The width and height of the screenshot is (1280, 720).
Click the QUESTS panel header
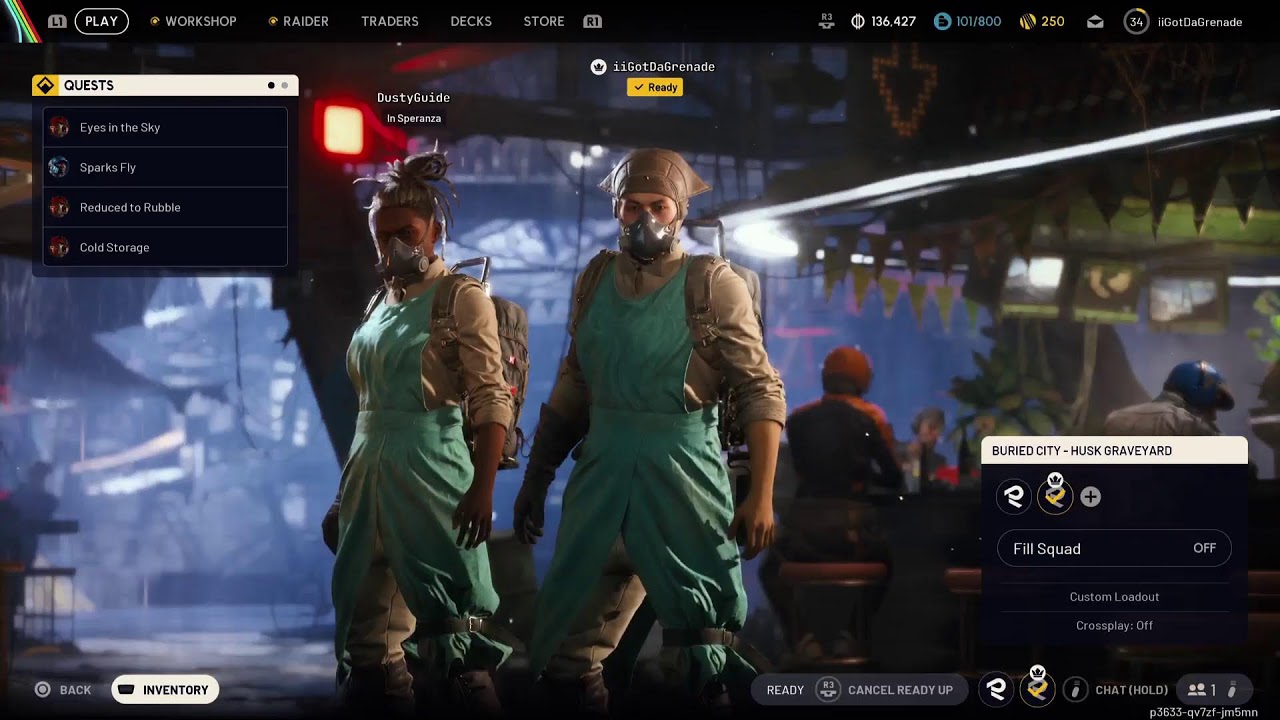tap(165, 85)
